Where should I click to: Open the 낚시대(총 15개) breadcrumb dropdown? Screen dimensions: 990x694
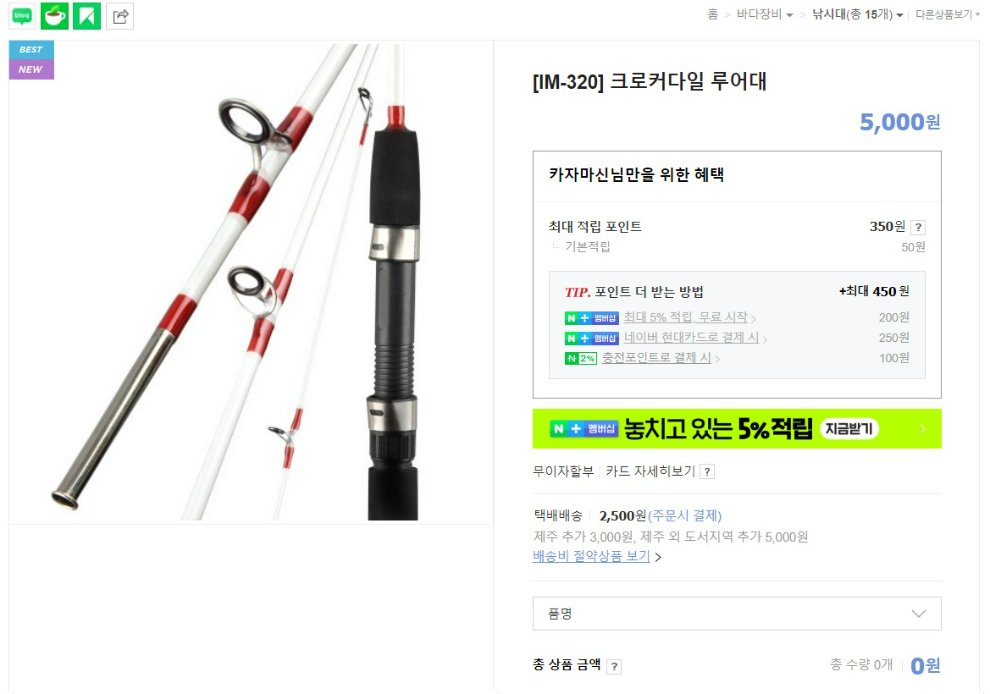(x=857, y=15)
